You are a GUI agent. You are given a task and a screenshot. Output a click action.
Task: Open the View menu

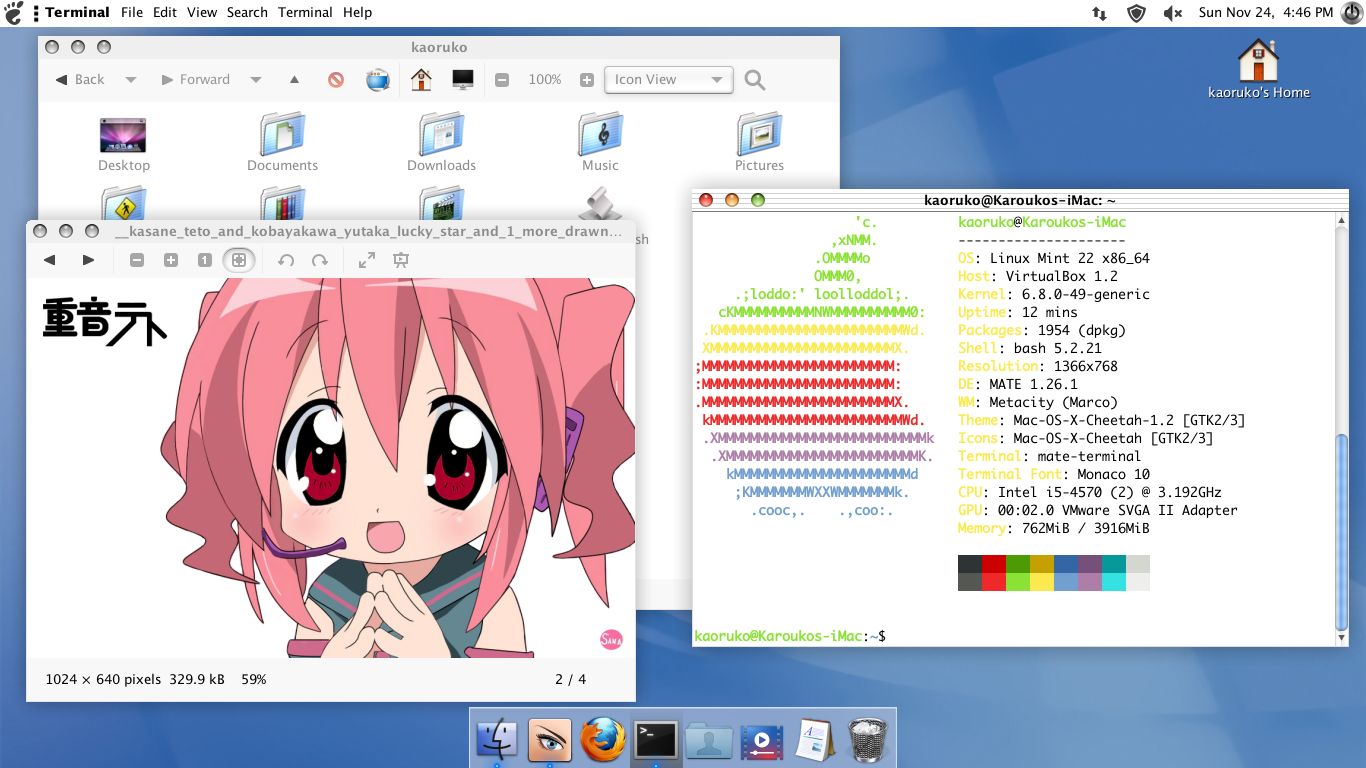(x=202, y=13)
